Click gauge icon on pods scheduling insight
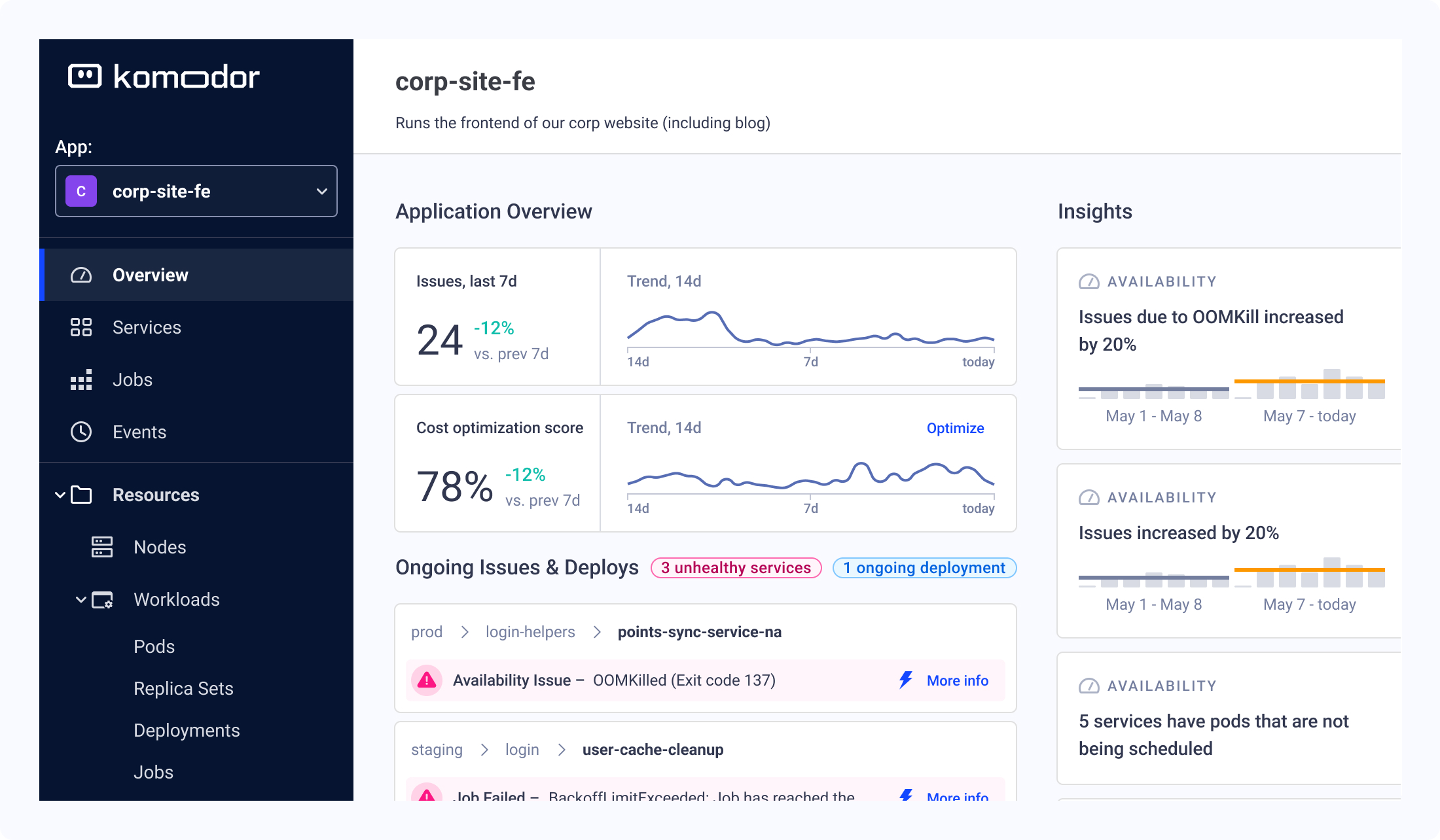The image size is (1440, 840). [1089, 686]
